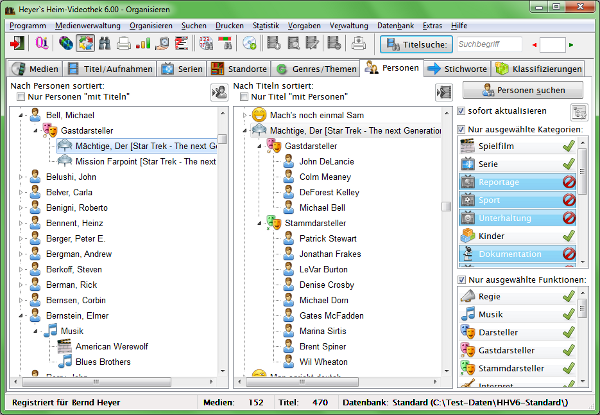Click the Titelsuche button
600x415 pixels.
(414, 44)
